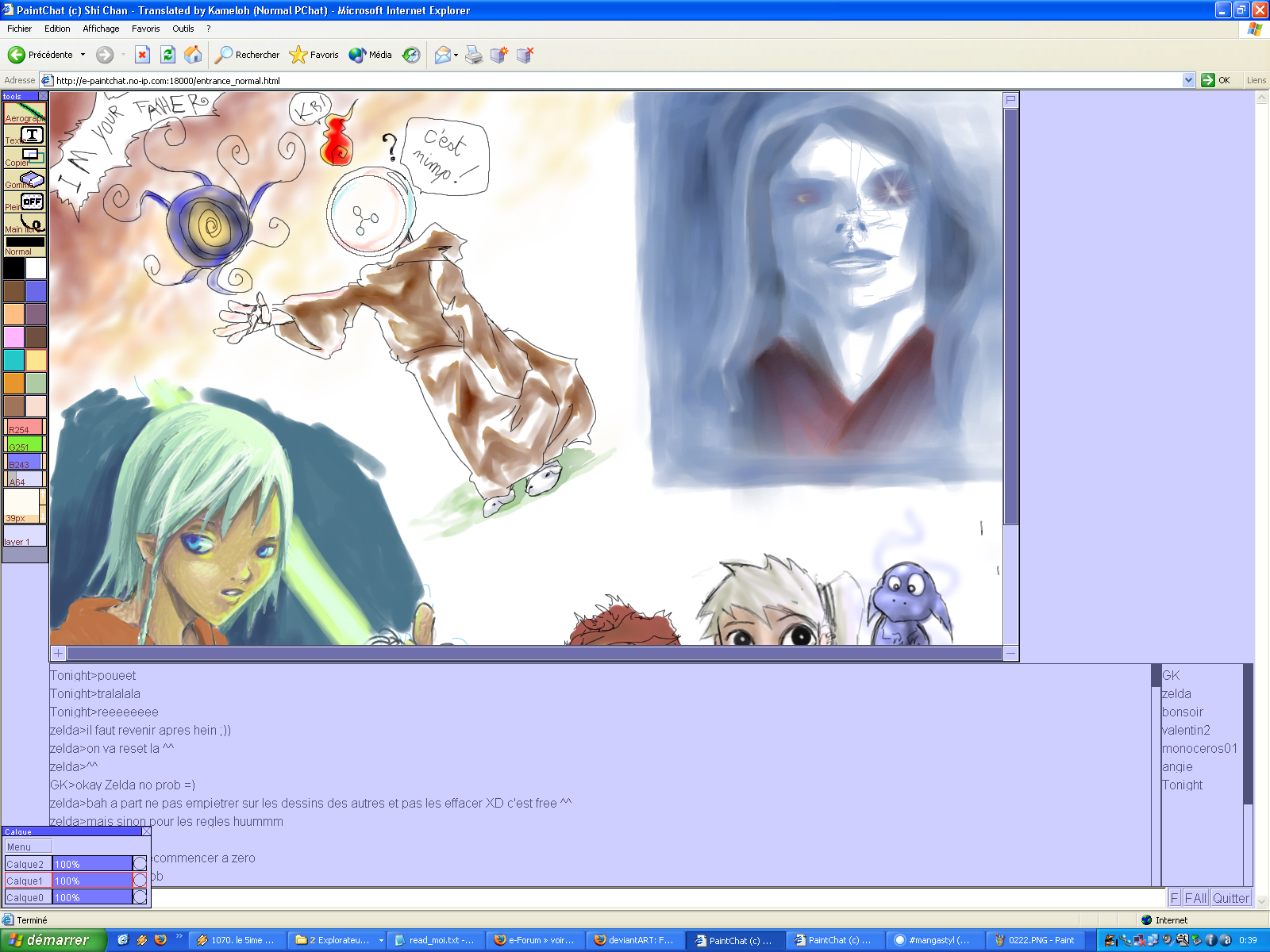Close the Calque layer panel
This screenshot has height=952, width=1270.
point(146,831)
